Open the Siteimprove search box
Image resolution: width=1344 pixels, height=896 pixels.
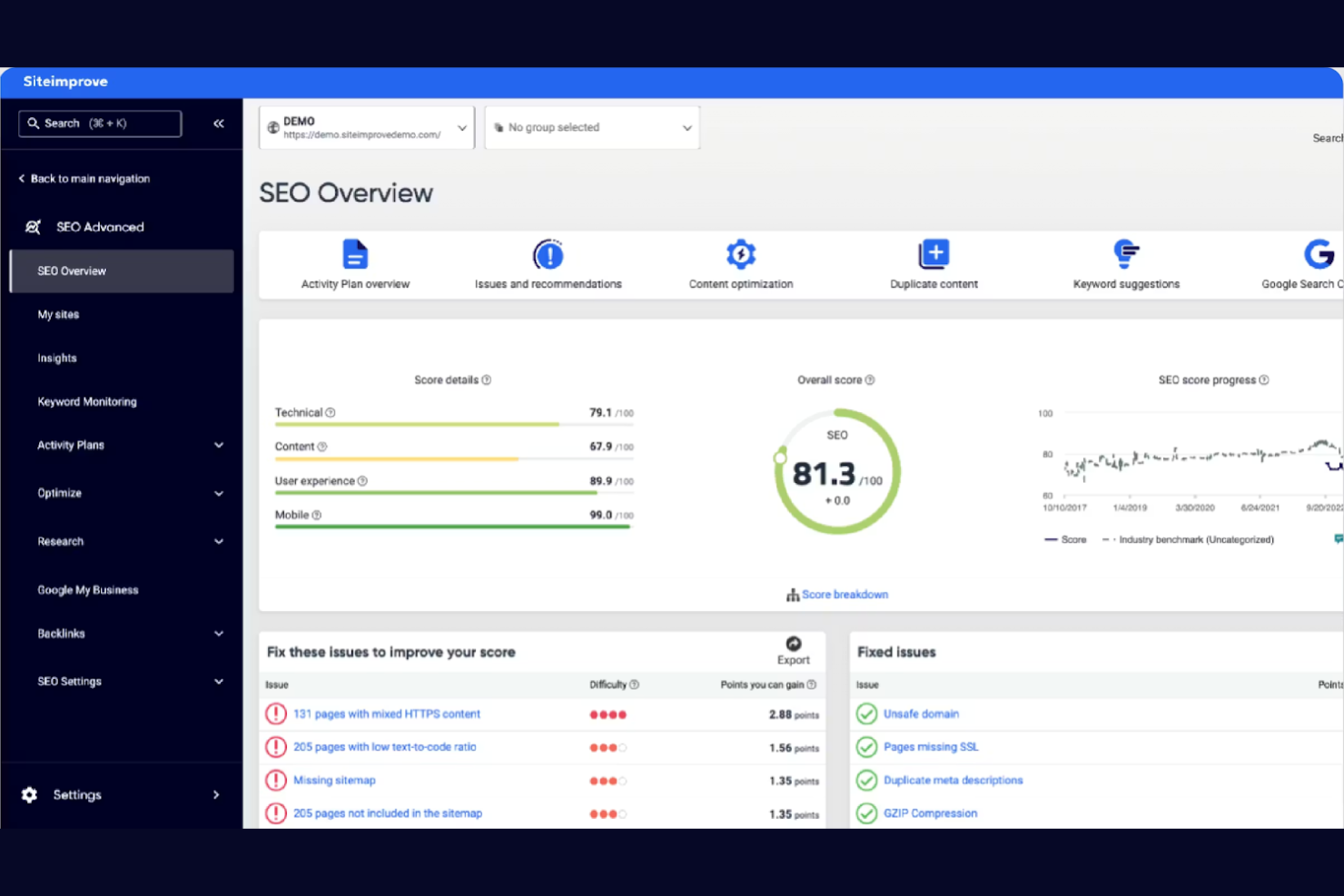pos(99,123)
